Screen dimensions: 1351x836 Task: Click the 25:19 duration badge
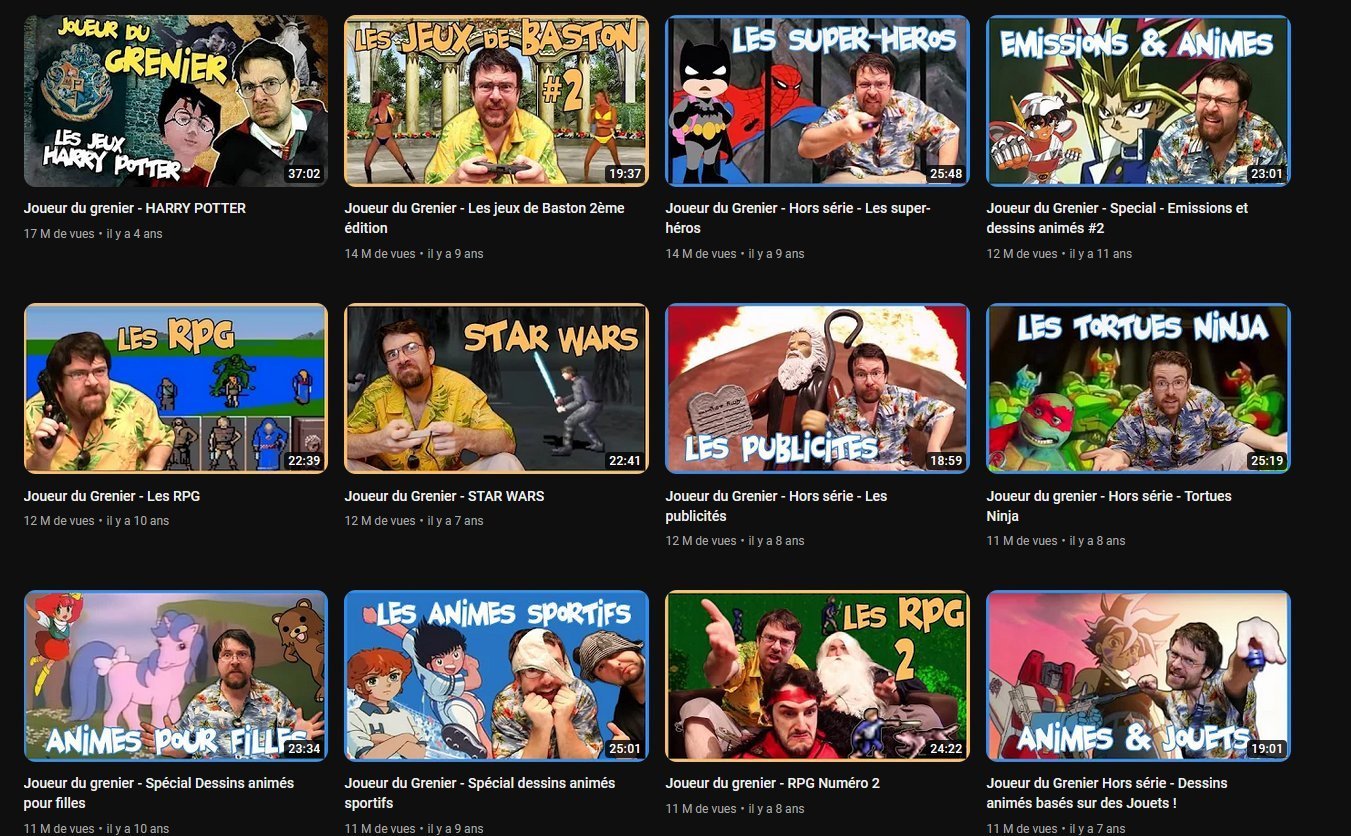pos(1267,461)
